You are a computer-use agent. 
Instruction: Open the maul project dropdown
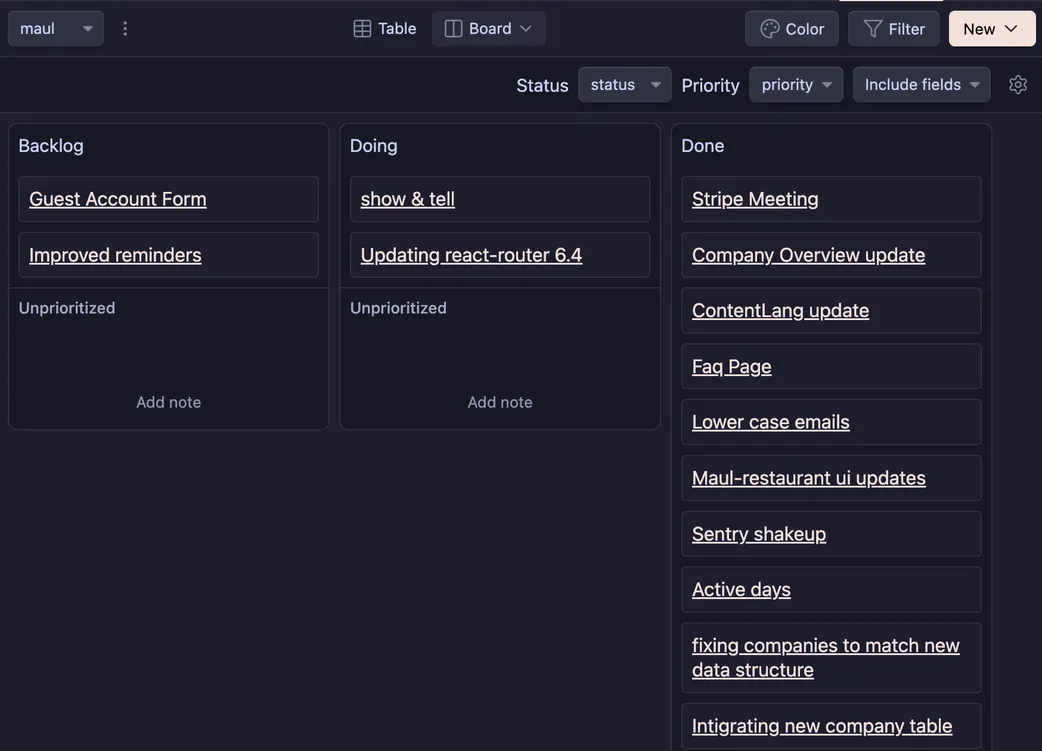click(56, 28)
